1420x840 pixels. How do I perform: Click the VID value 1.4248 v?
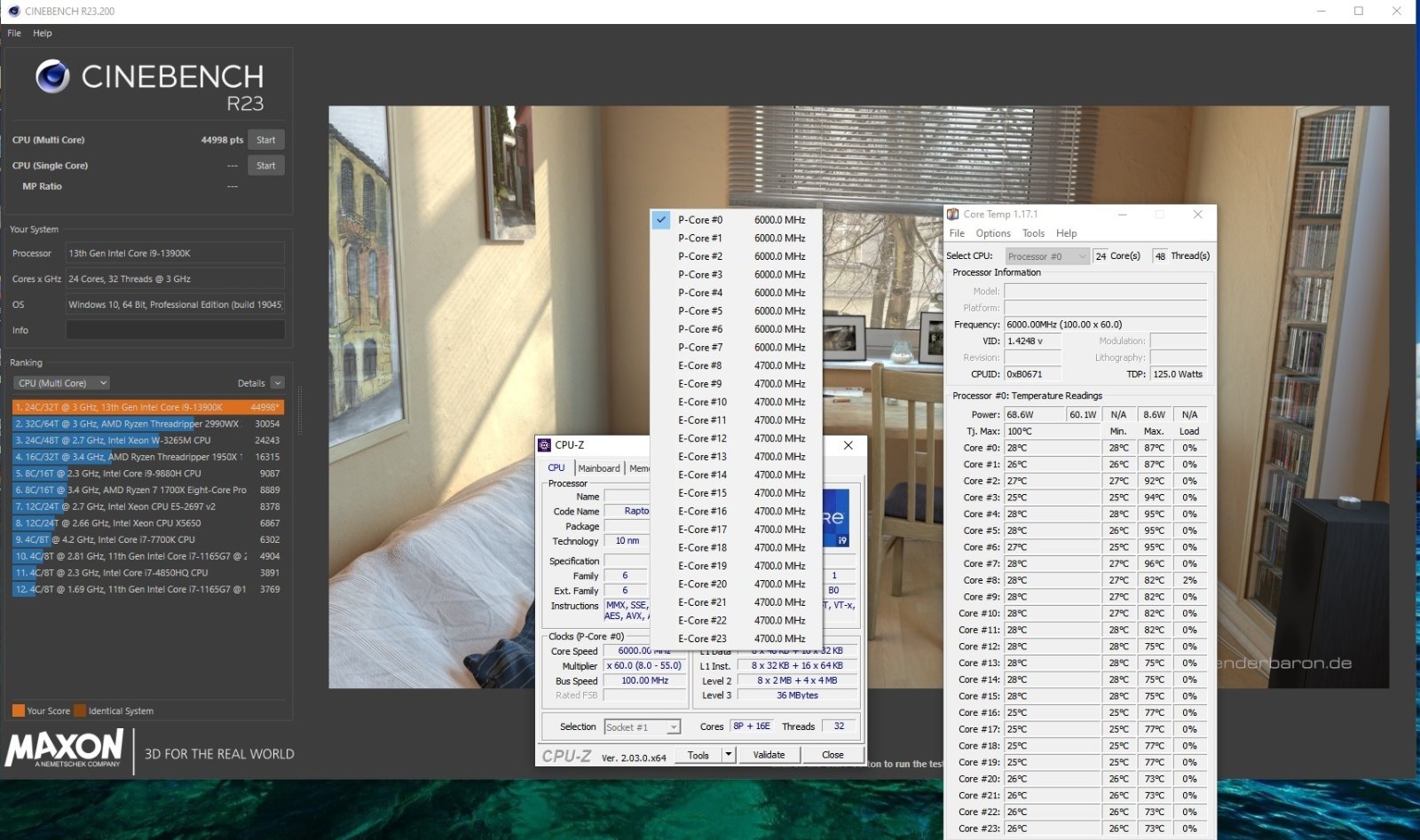[x=1033, y=341]
